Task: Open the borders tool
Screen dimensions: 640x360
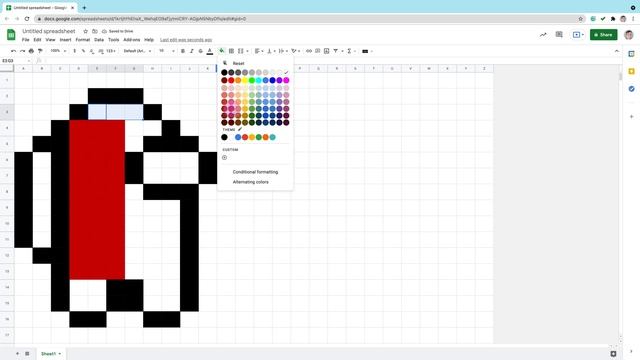Action: tap(231, 51)
